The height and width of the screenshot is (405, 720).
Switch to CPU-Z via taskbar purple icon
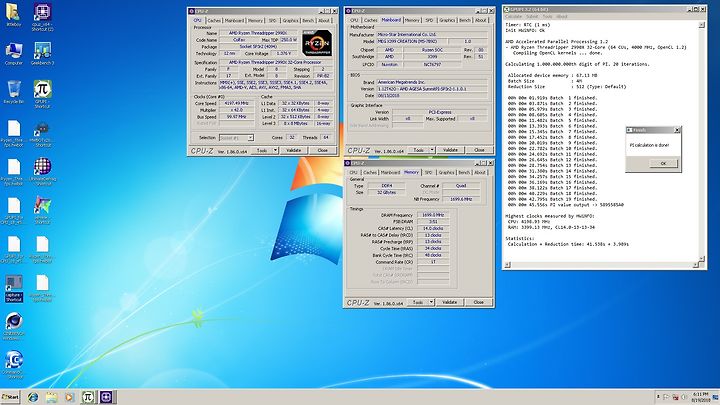(x=107, y=397)
